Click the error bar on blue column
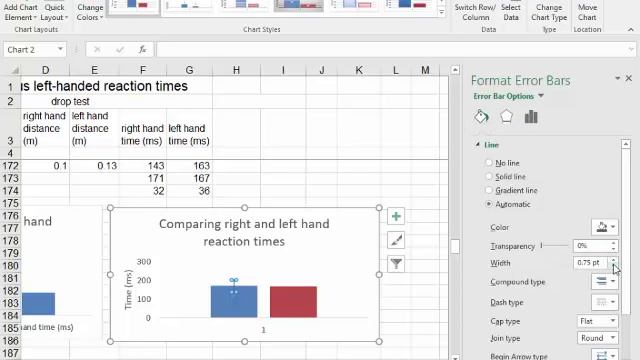The image size is (640, 360). pyautogui.click(x=234, y=286)
